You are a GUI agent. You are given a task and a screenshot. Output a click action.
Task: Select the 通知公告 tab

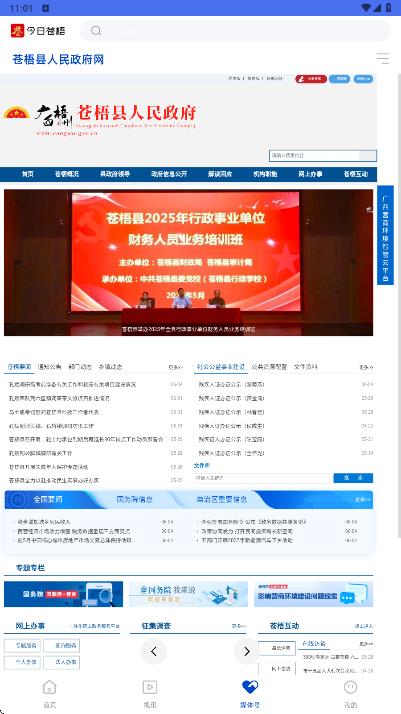point(50,367)
